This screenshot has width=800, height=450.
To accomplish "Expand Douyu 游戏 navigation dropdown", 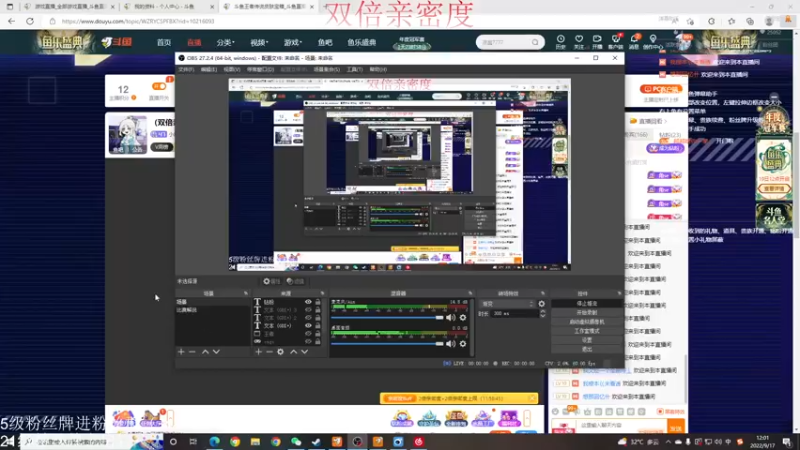I will 293,42.
